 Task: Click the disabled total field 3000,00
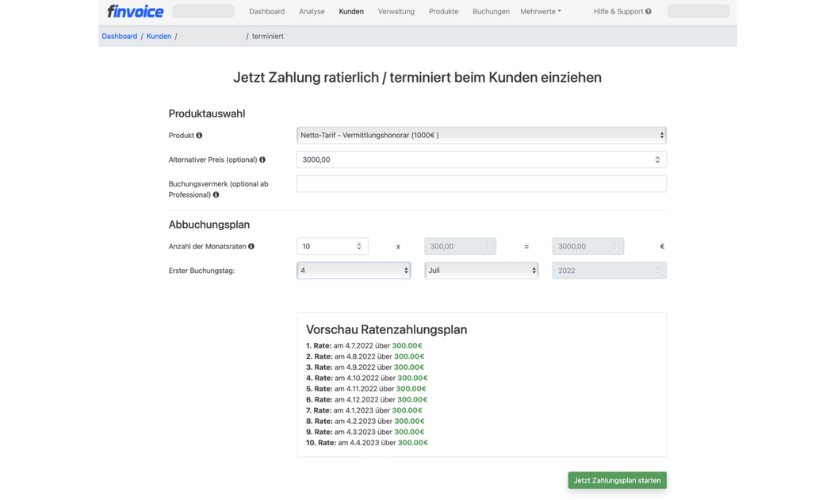588,246
